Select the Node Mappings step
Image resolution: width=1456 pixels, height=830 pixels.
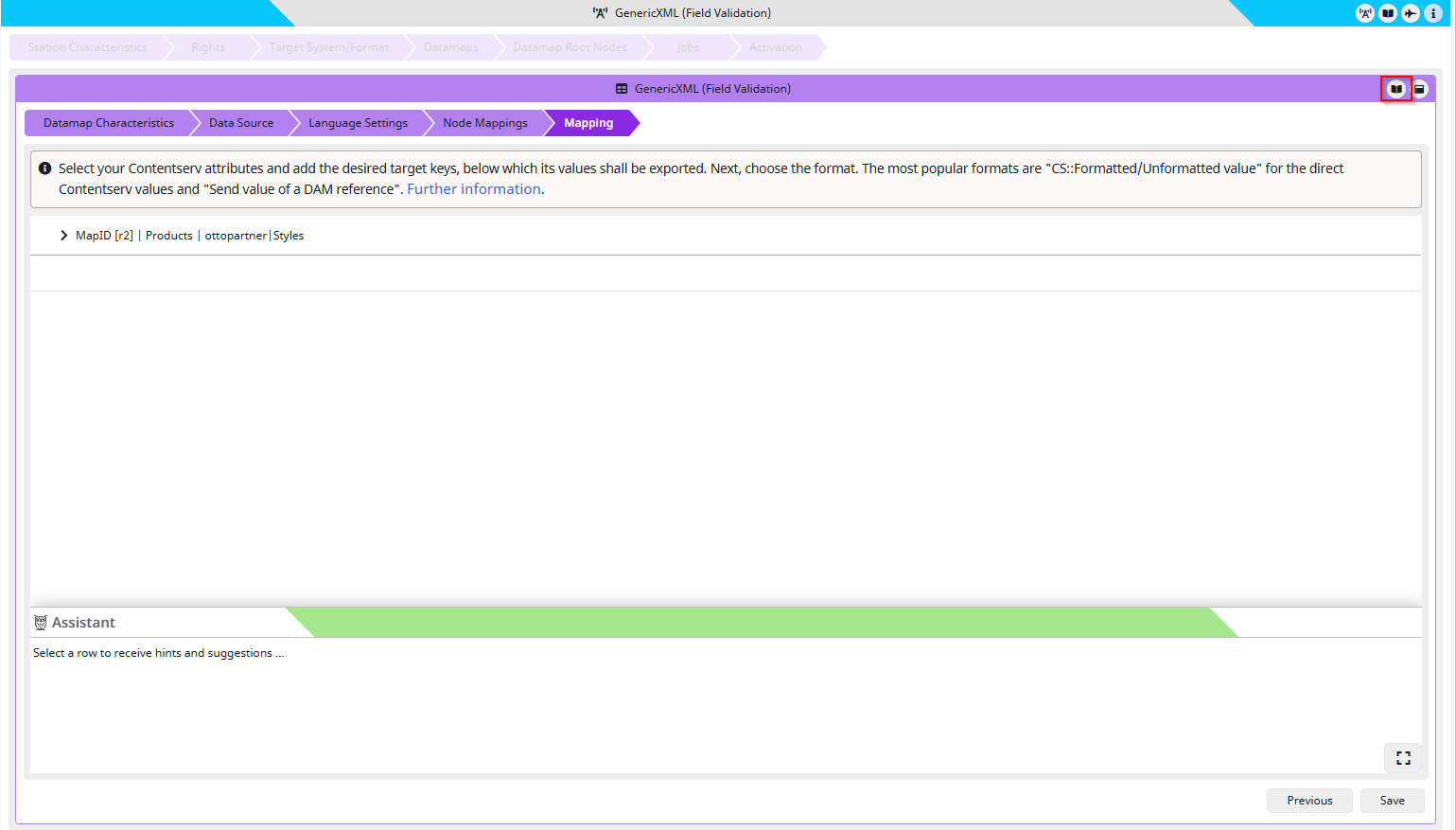484,123
